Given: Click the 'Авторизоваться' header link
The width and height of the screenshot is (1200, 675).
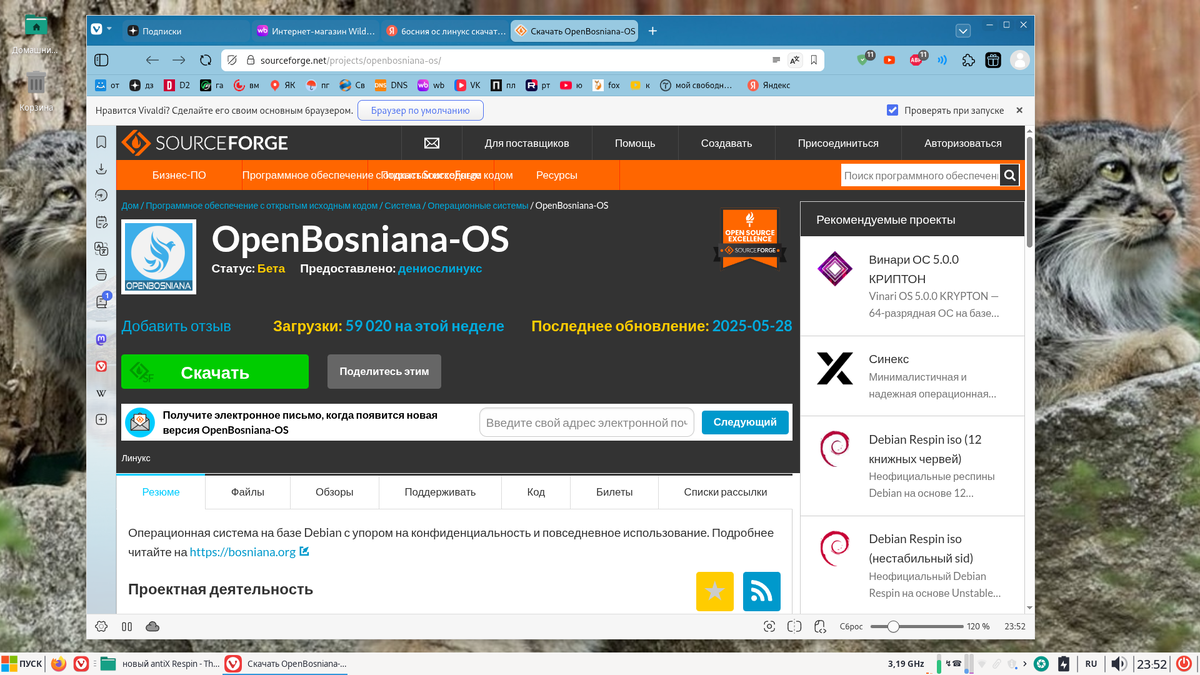Looking at the screenshot, I should coord(963,143).
